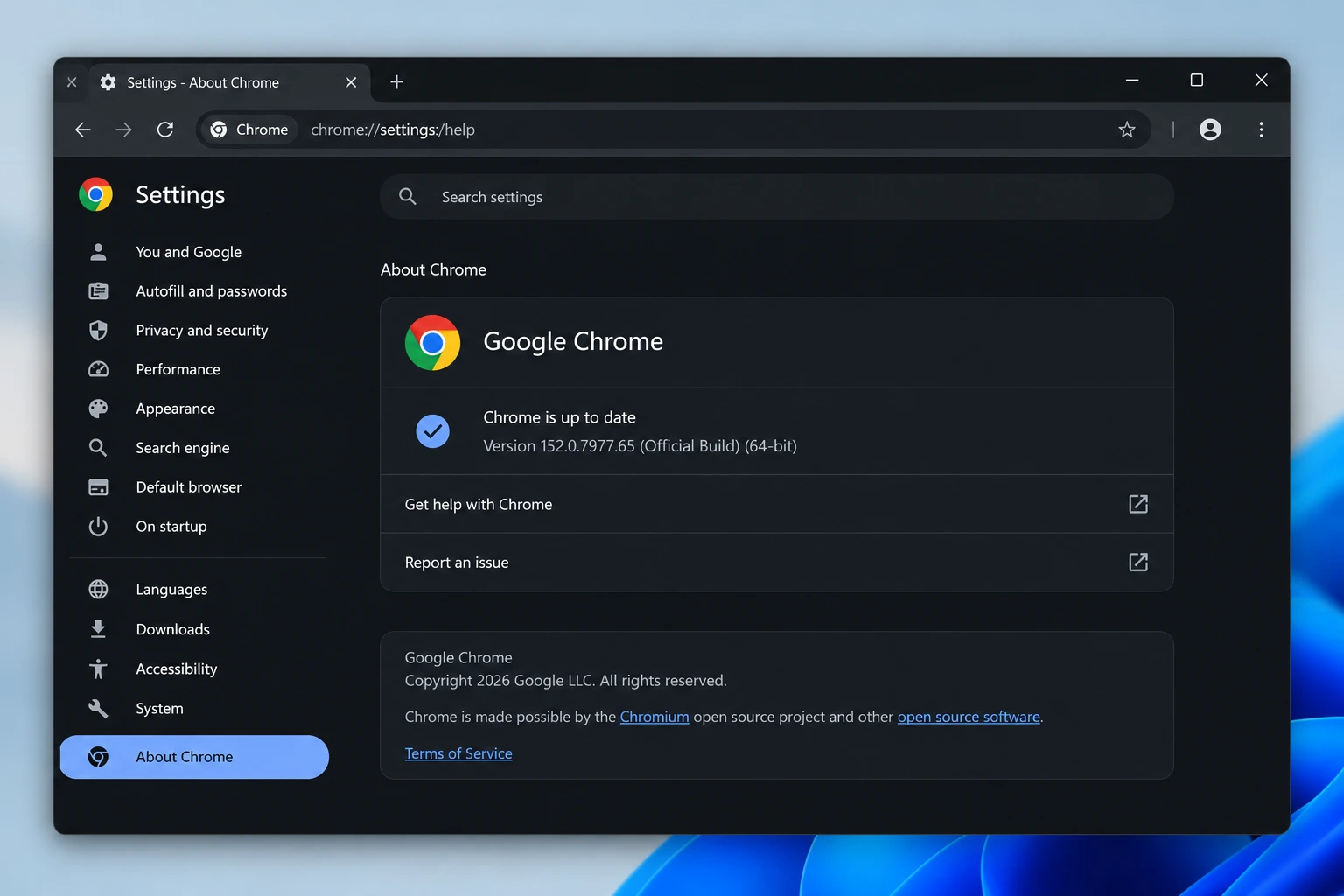Image resolution: width=1344 pixels, height=896 pixels.
Task: Open Languages settings
Action: pos(172,590)
